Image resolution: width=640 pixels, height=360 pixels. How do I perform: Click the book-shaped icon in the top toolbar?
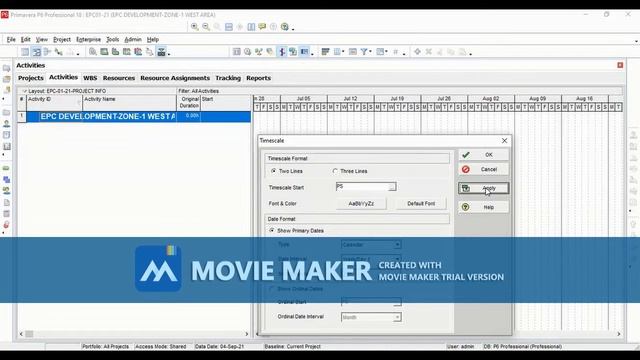(x=251, y=27)
